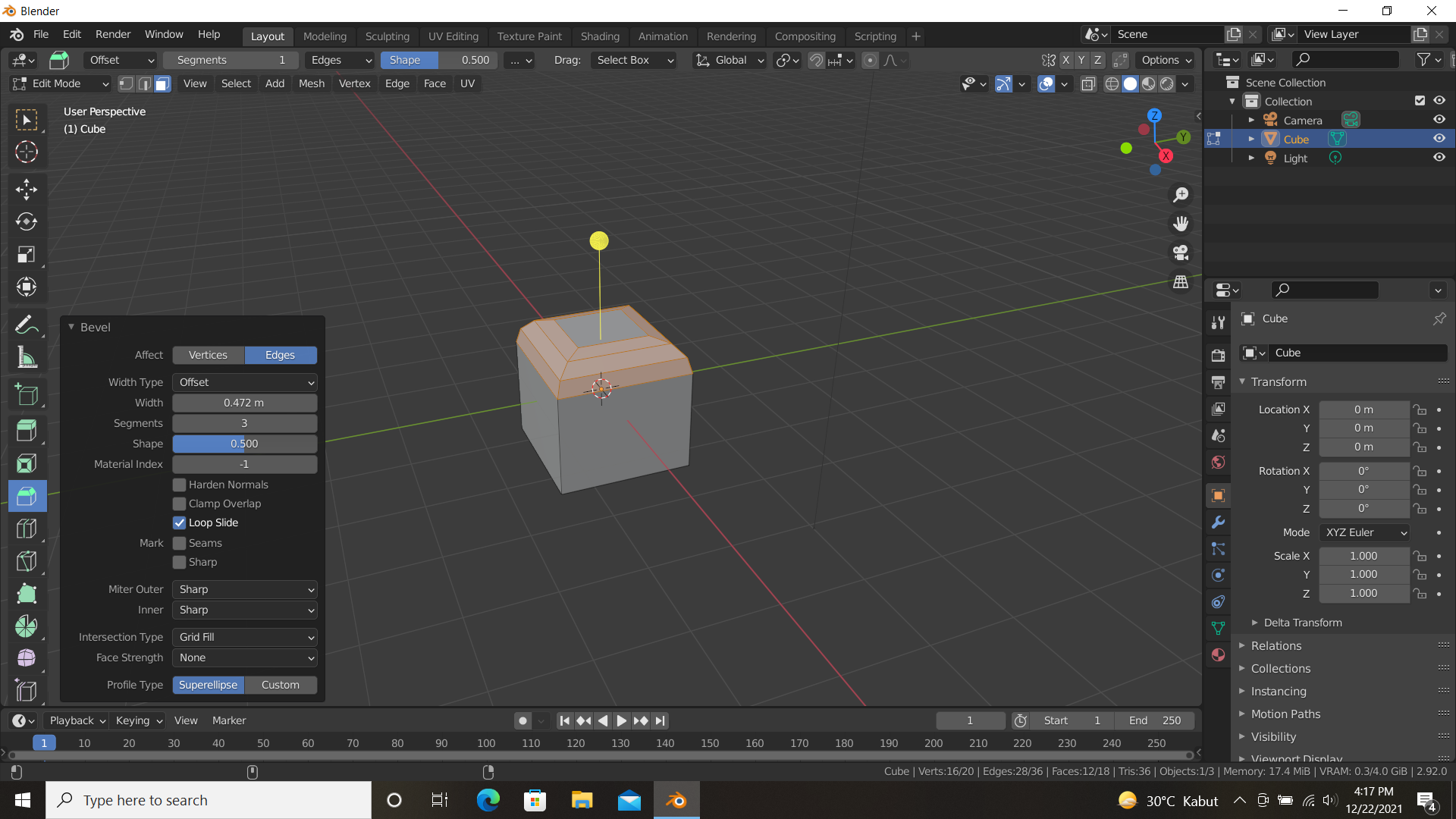Jump to the timeline end button

pos(661,720)
